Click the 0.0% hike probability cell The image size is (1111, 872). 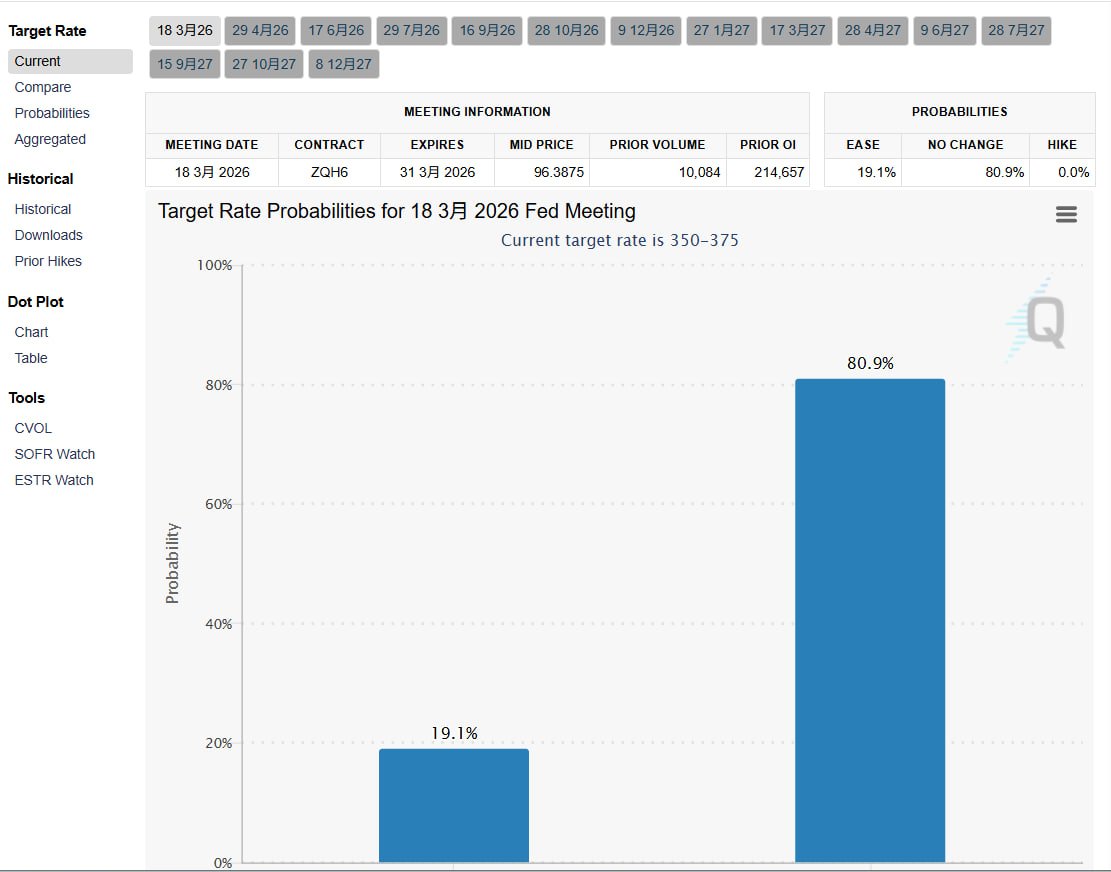(1062, 172)
